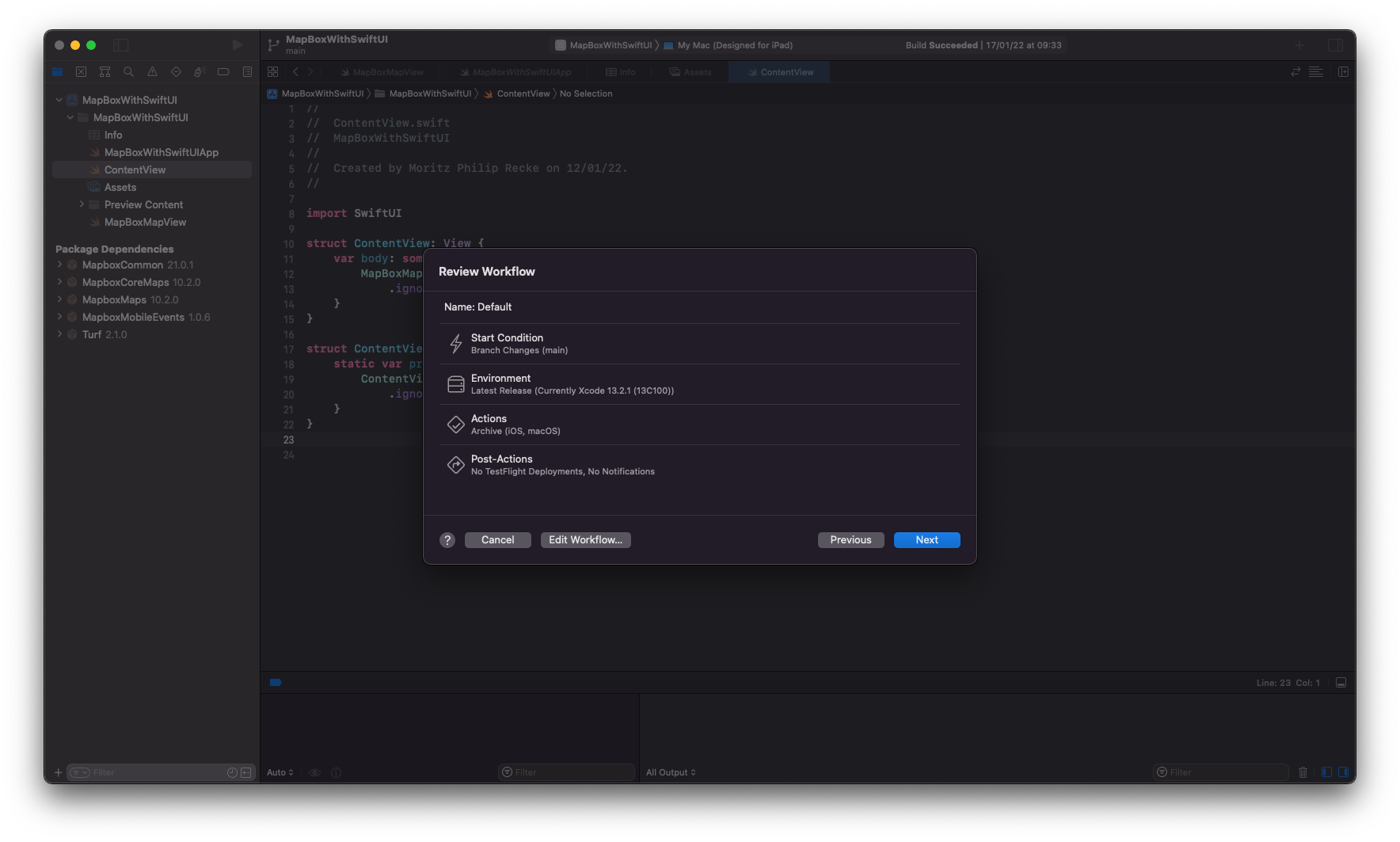Click the Next button
Image resolution: width=1400 pixels, height=842 pixels.
click(927, 540)
